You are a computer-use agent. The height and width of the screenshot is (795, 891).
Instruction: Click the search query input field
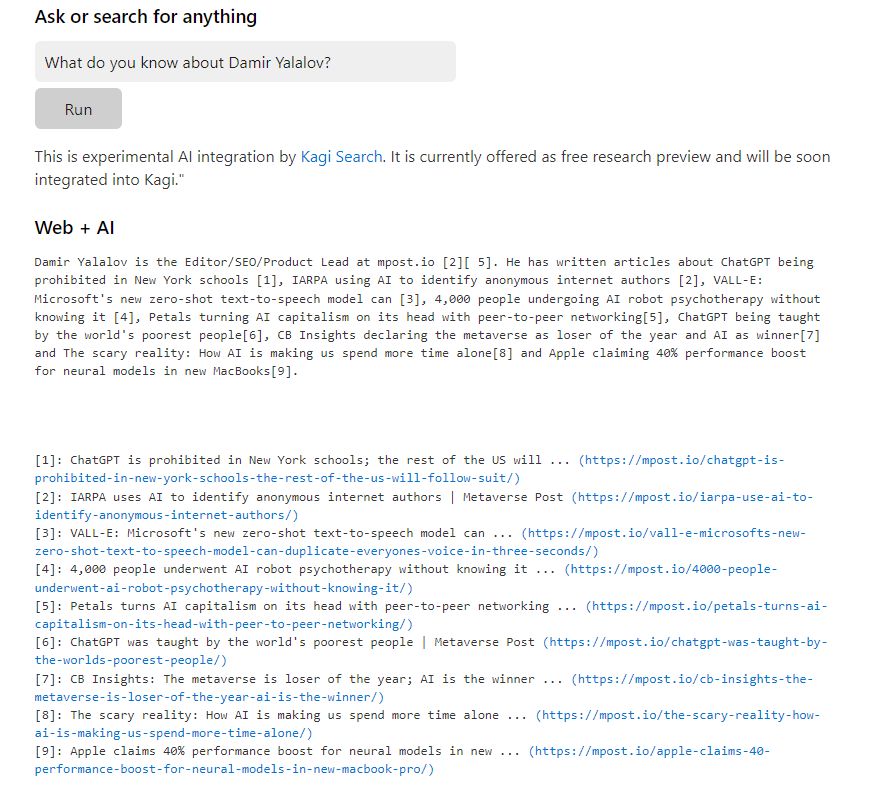click(245, 62)
